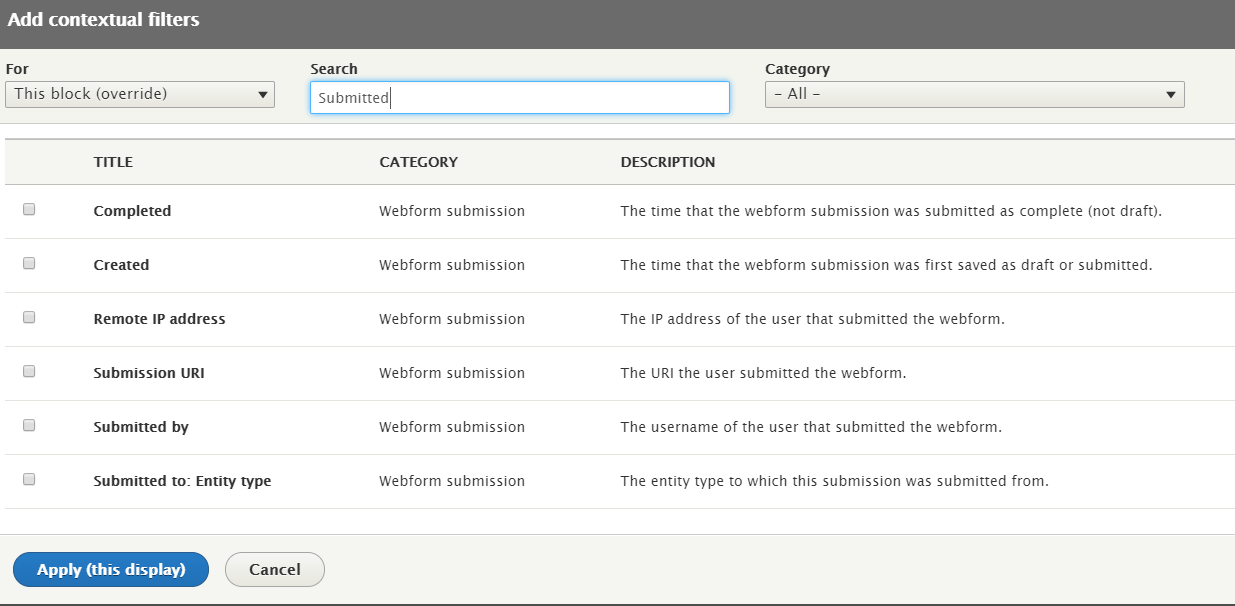This screenshot has width=1235, height=606.
Task: Enable the Submission URI checkbox
Action: point(29,371)
